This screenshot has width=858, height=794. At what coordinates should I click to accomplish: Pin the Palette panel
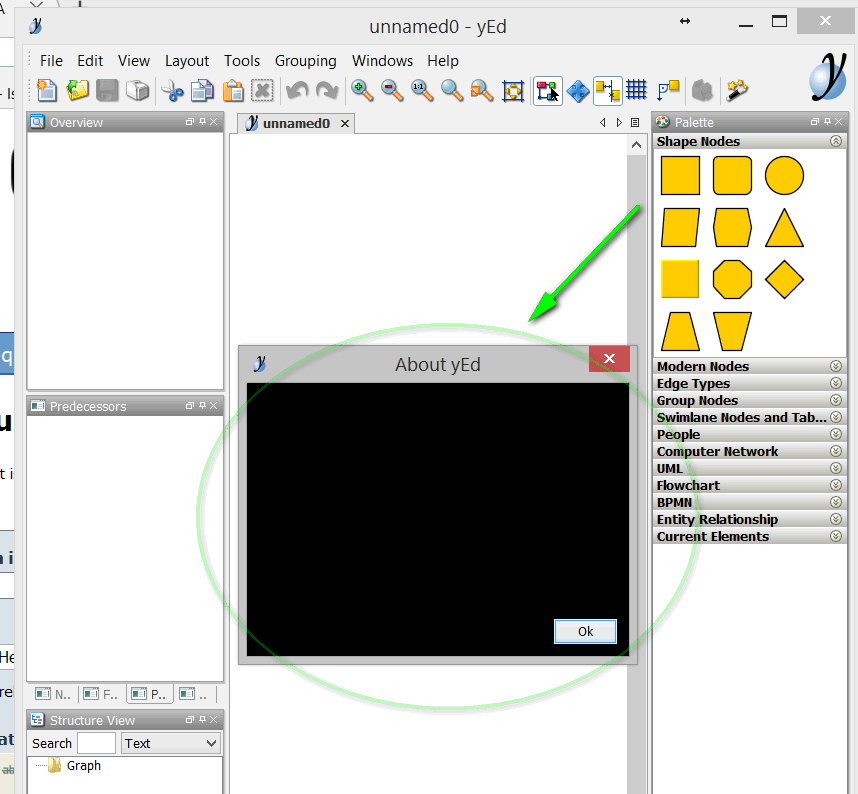pyautogui.click(x=827, y=121)
